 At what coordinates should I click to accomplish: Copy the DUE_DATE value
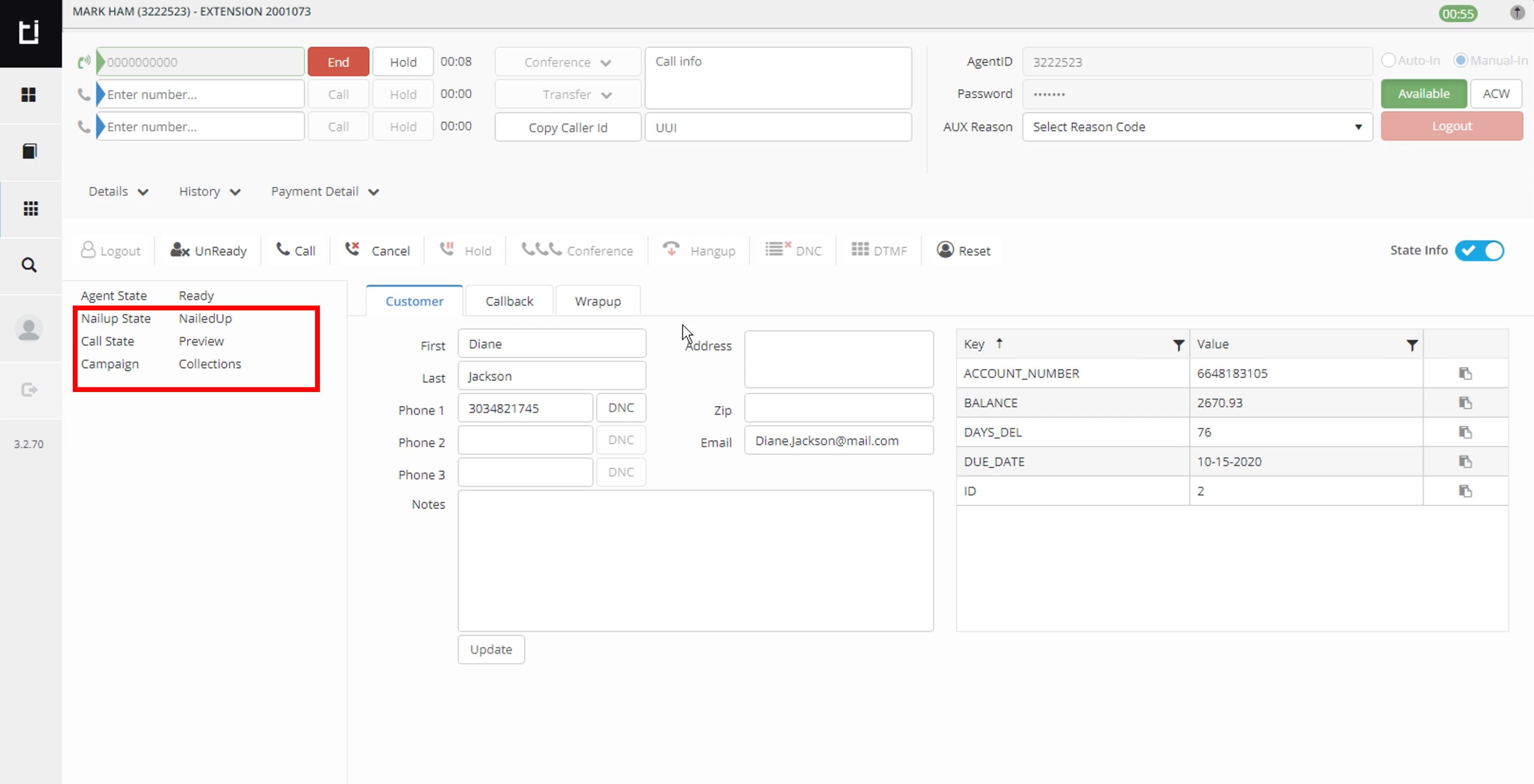coord(1465,462)
